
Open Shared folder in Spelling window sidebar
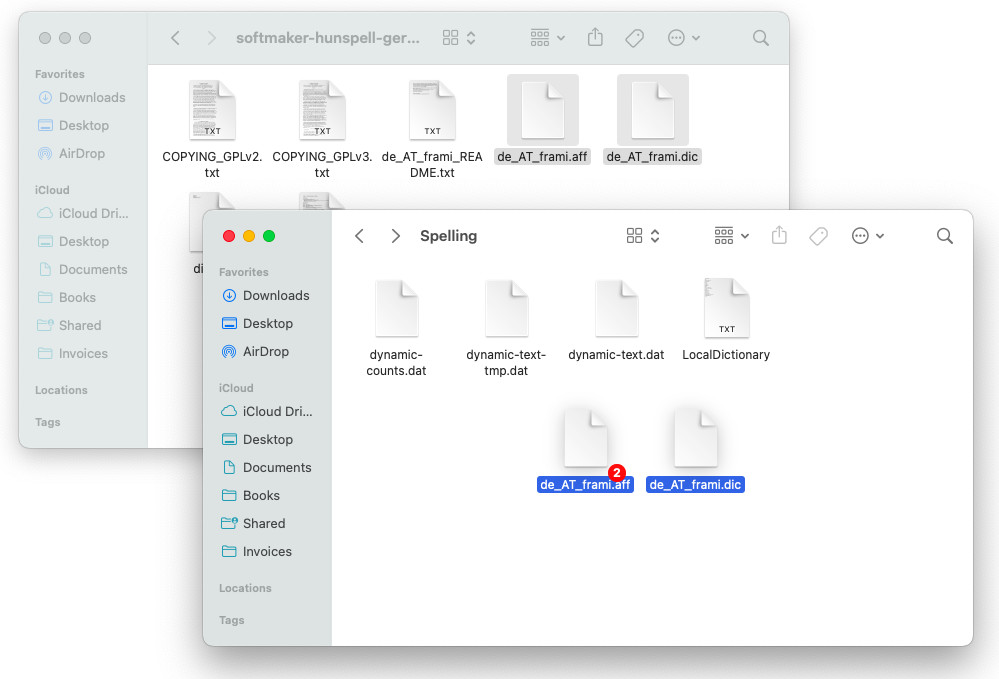click(x=254, y=524)
